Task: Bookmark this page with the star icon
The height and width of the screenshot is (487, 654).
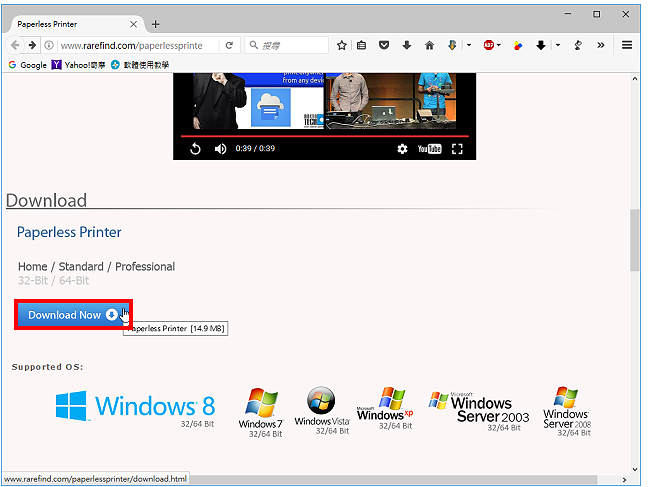Action: pyautogui.click(x=342, y=45)
